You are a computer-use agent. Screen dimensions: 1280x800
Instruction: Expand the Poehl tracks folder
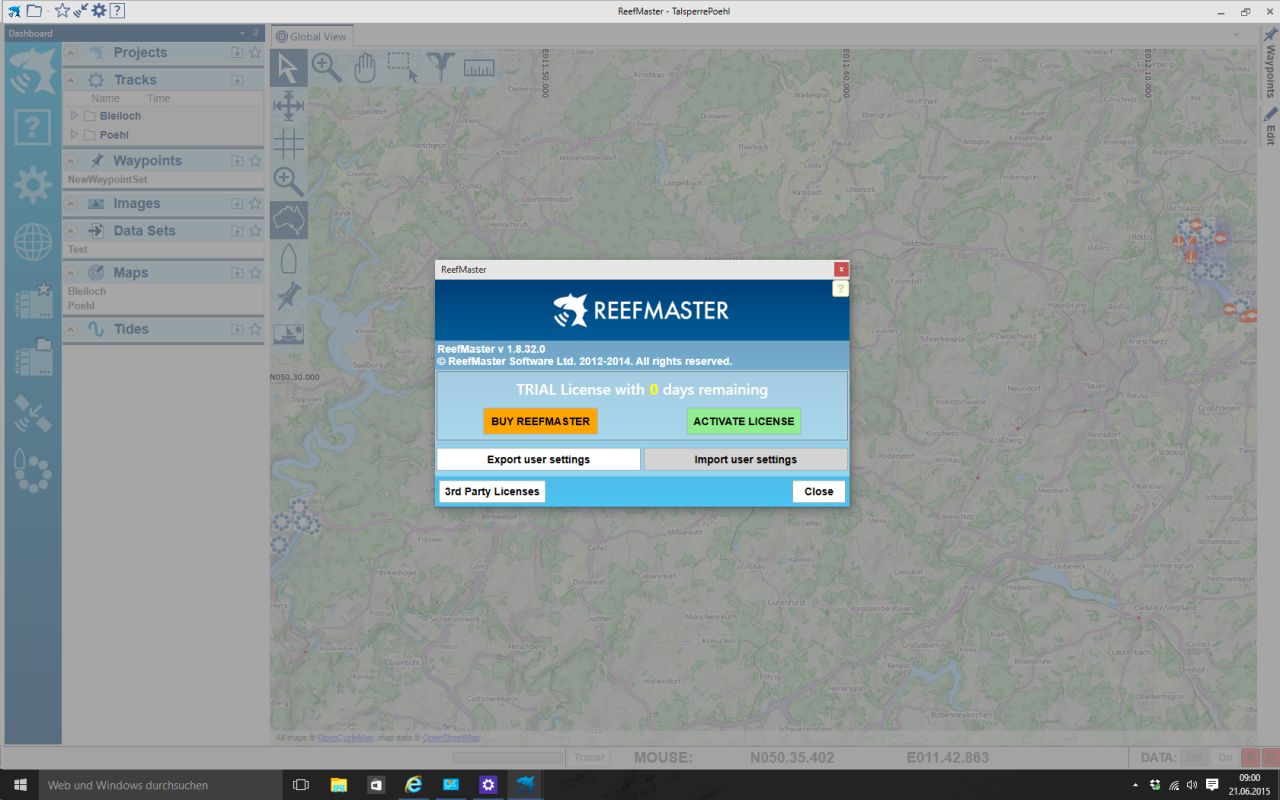pos(74,135)
